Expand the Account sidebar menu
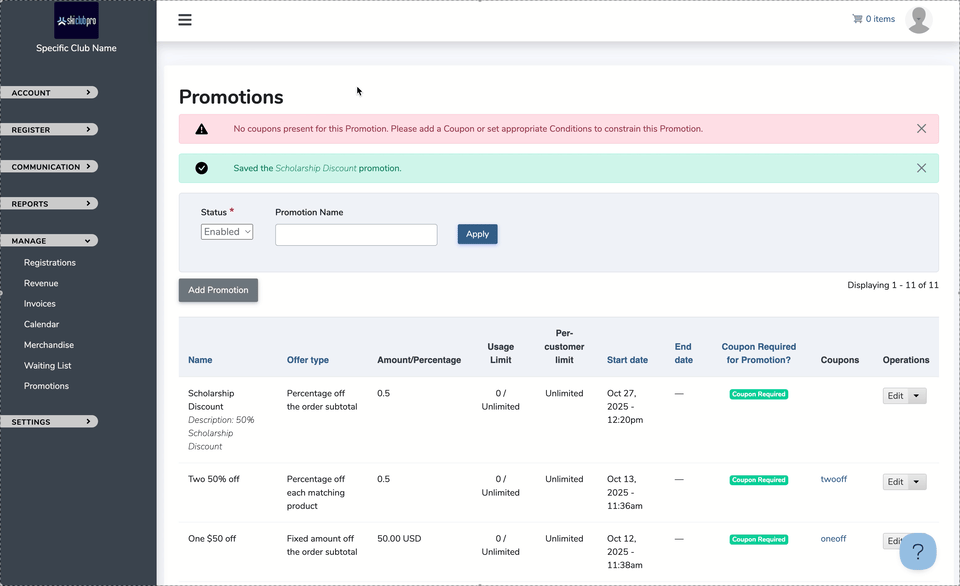960x586 pixels. (49, 93)
